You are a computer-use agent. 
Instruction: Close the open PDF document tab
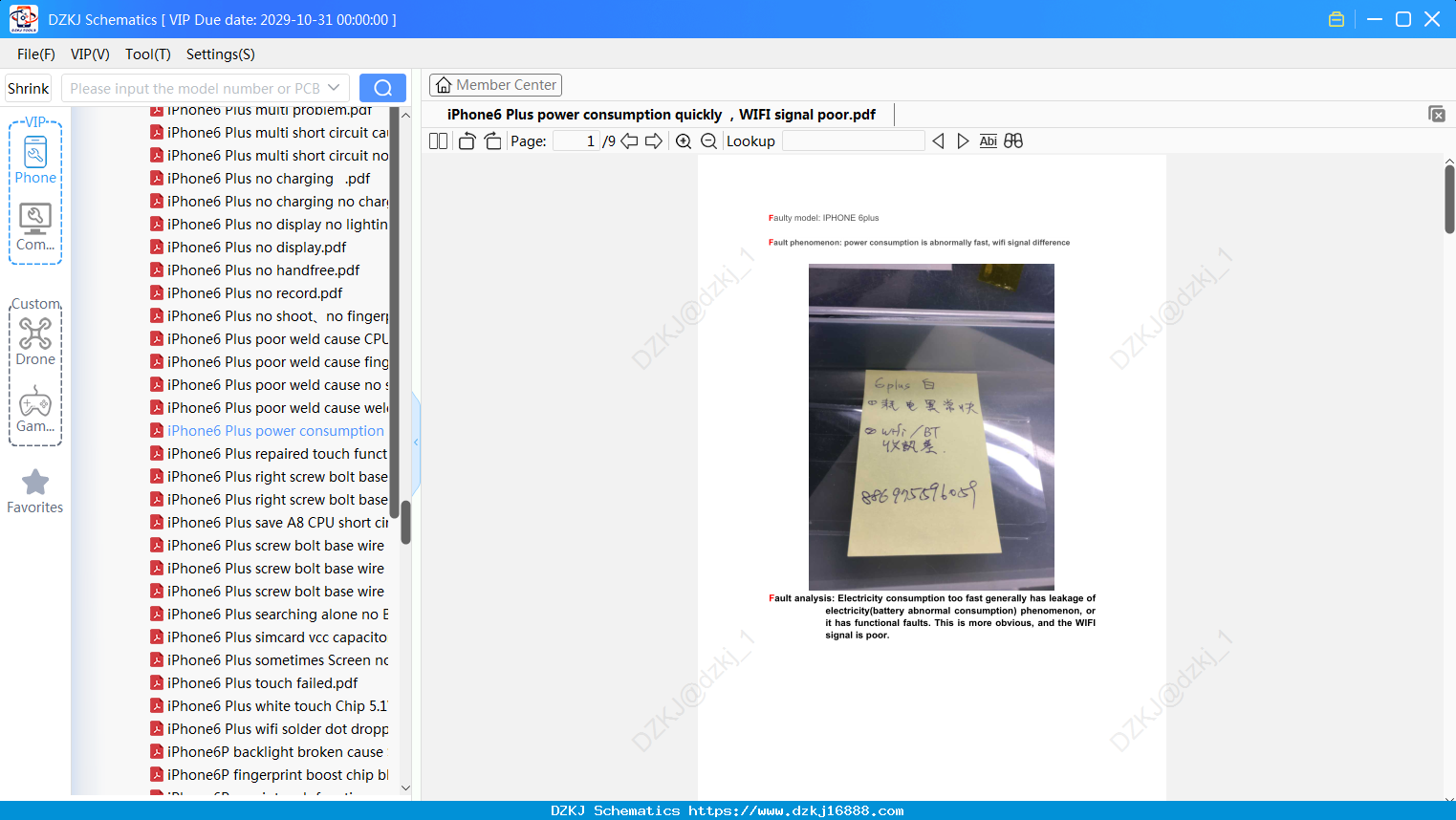1437,114
